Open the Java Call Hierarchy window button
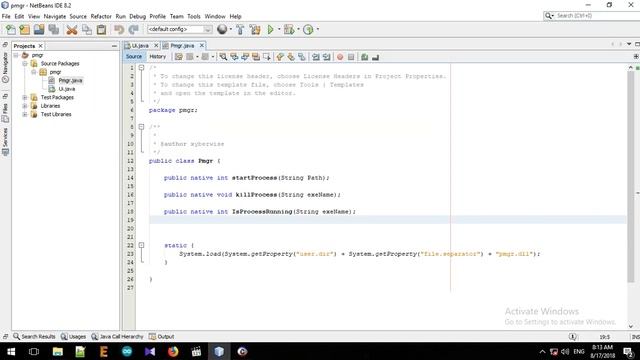This screenshot has width=640, height=360. click(x=117, y=337)
